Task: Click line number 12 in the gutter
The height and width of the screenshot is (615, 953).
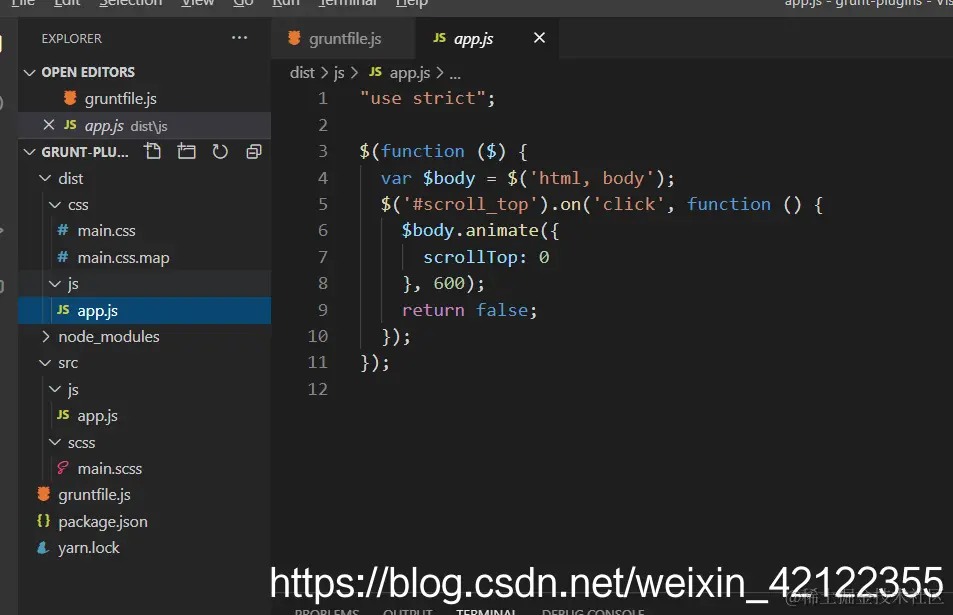Action: [x=318, y=389]
